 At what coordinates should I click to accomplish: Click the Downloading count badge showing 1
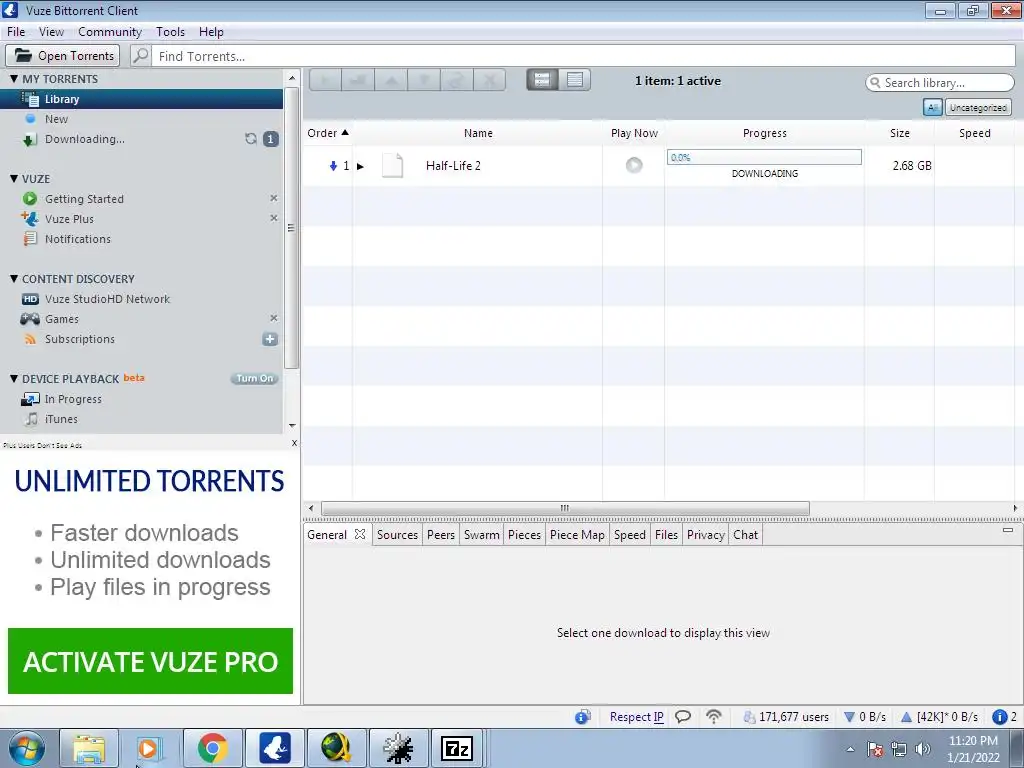coord(270,138)
